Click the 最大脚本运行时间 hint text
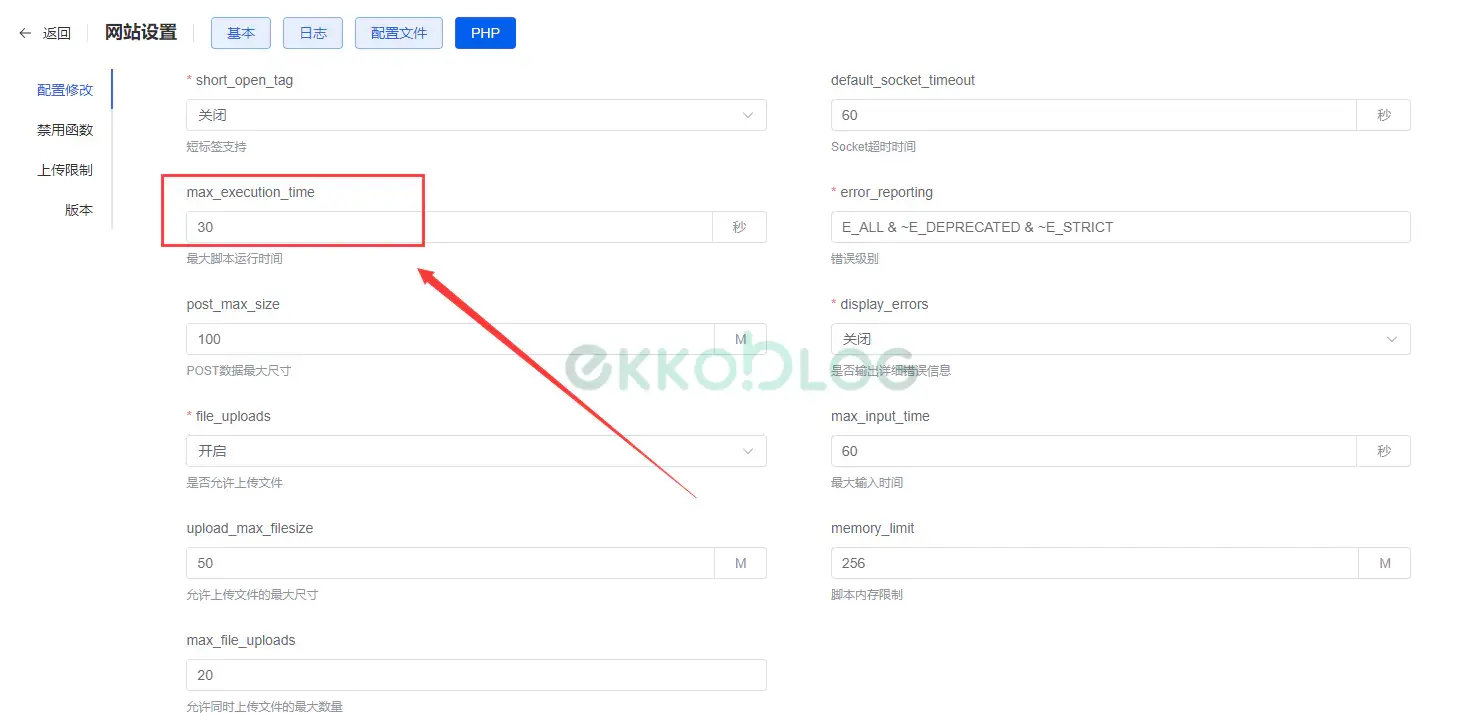The height and width of the screenshot is (713, 1460). pos(234,259)
